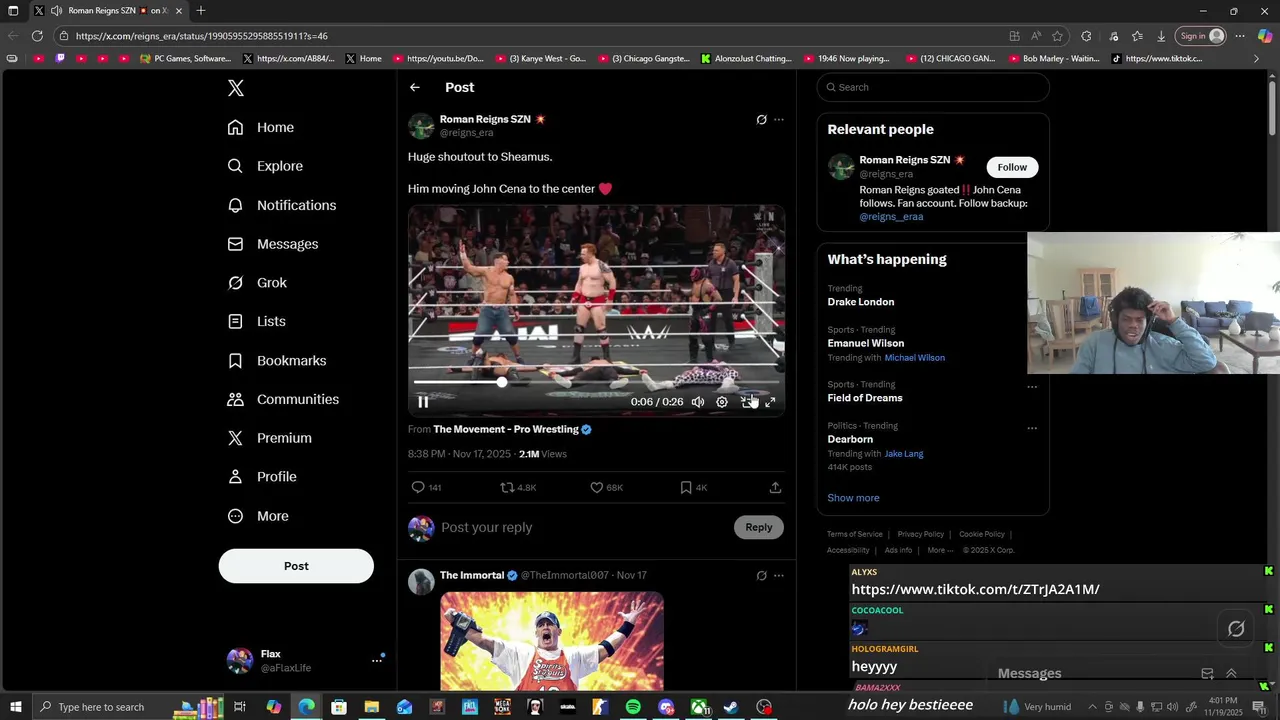The height and width of the screenshot is (720, 1280).
Task: Go back with the Post arrow
Action: 415,88
